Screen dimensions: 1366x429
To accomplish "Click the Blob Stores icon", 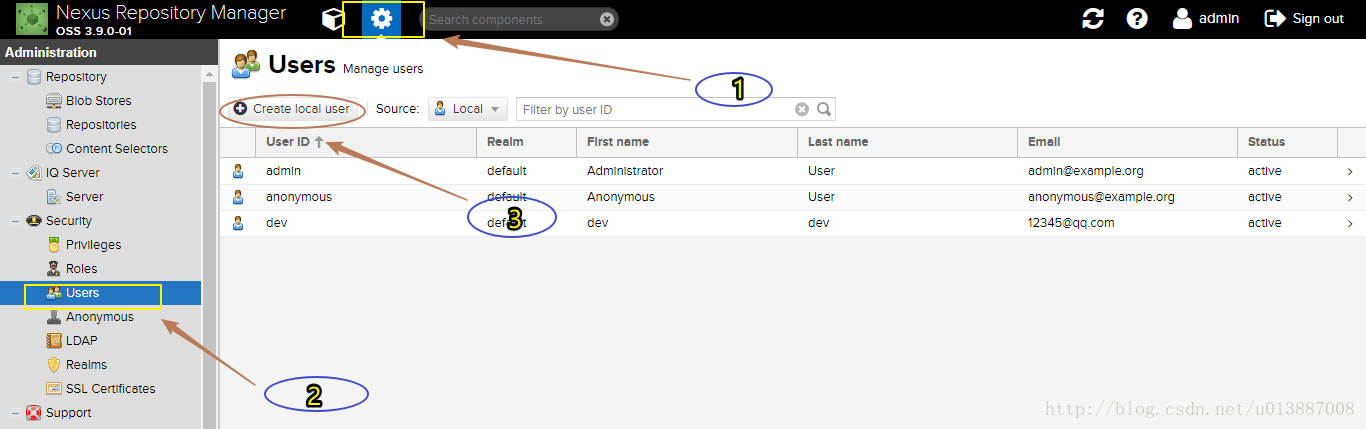I will [x=54, y=101].
